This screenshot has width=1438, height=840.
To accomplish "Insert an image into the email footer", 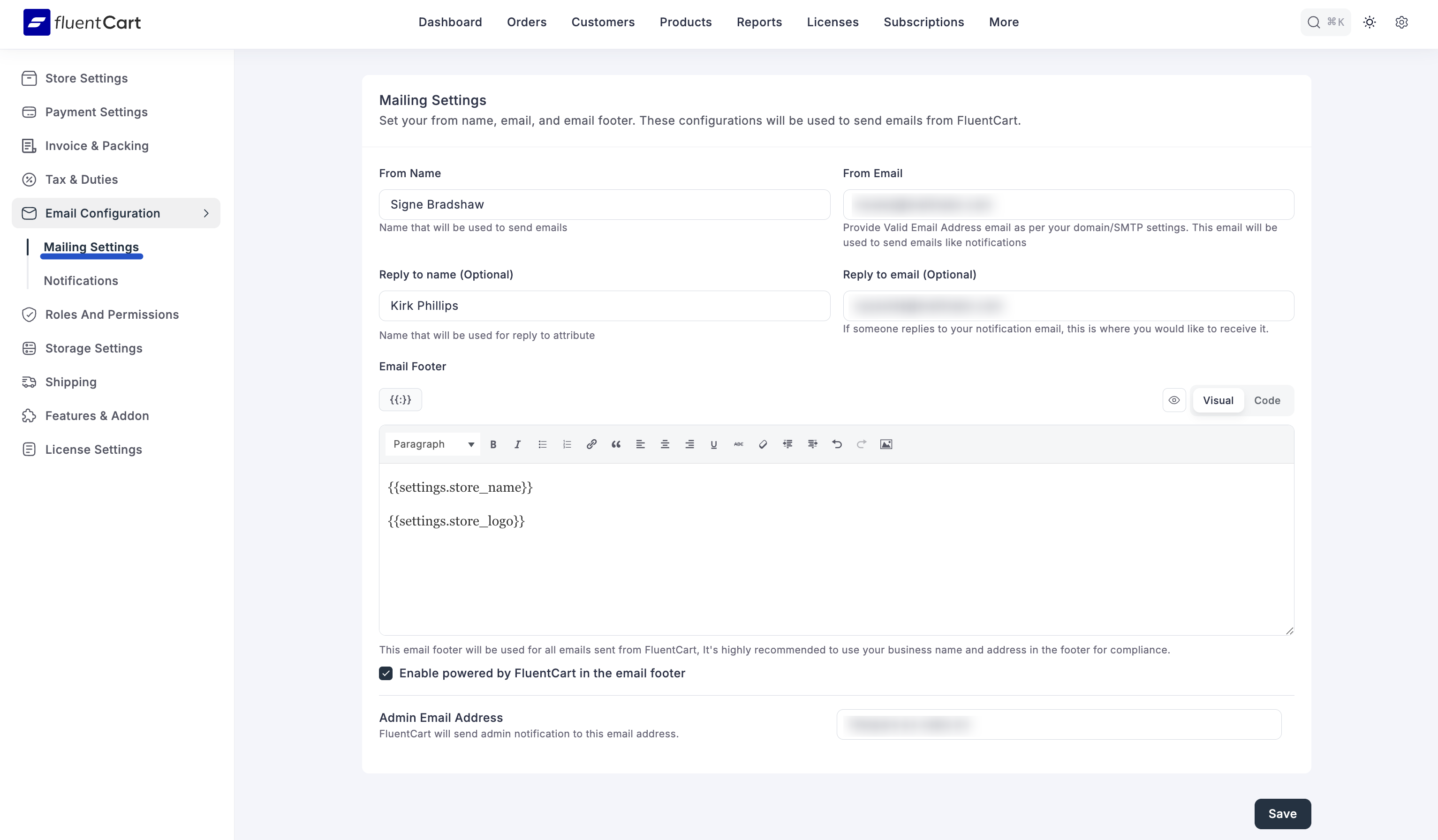I will (x=886, y=444).
